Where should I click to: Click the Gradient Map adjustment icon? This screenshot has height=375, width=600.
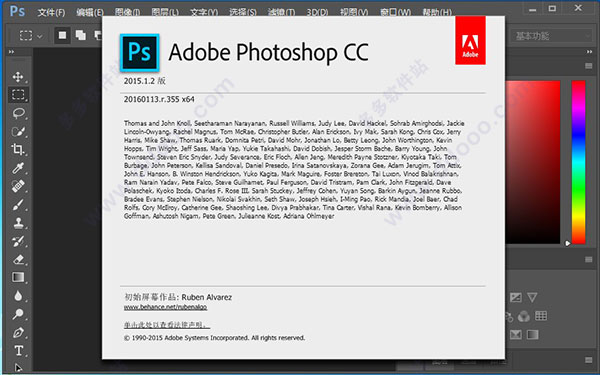(x=532, y=335)
